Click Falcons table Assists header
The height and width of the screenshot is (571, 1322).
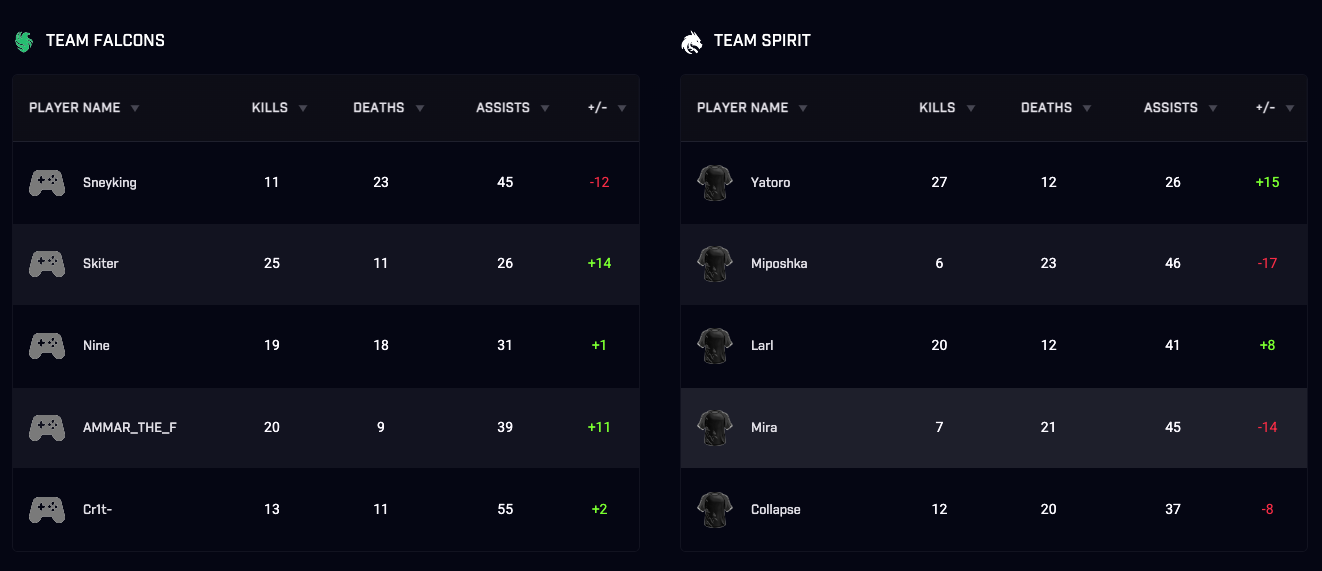[x=503, y=108]
